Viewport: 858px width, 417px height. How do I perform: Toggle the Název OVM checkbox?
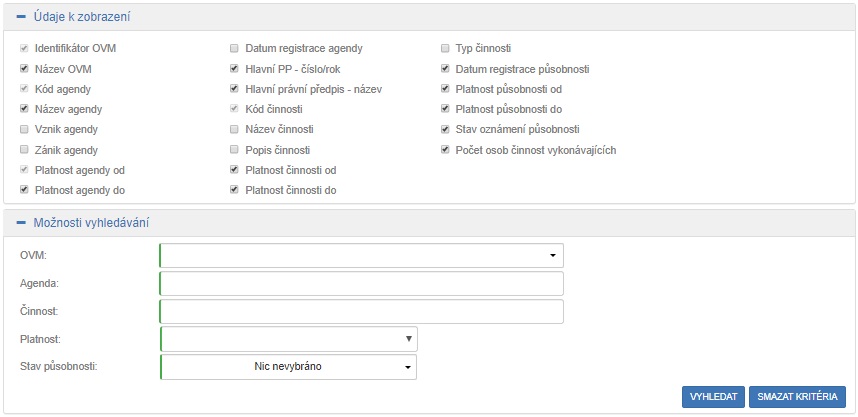[25, 69]
